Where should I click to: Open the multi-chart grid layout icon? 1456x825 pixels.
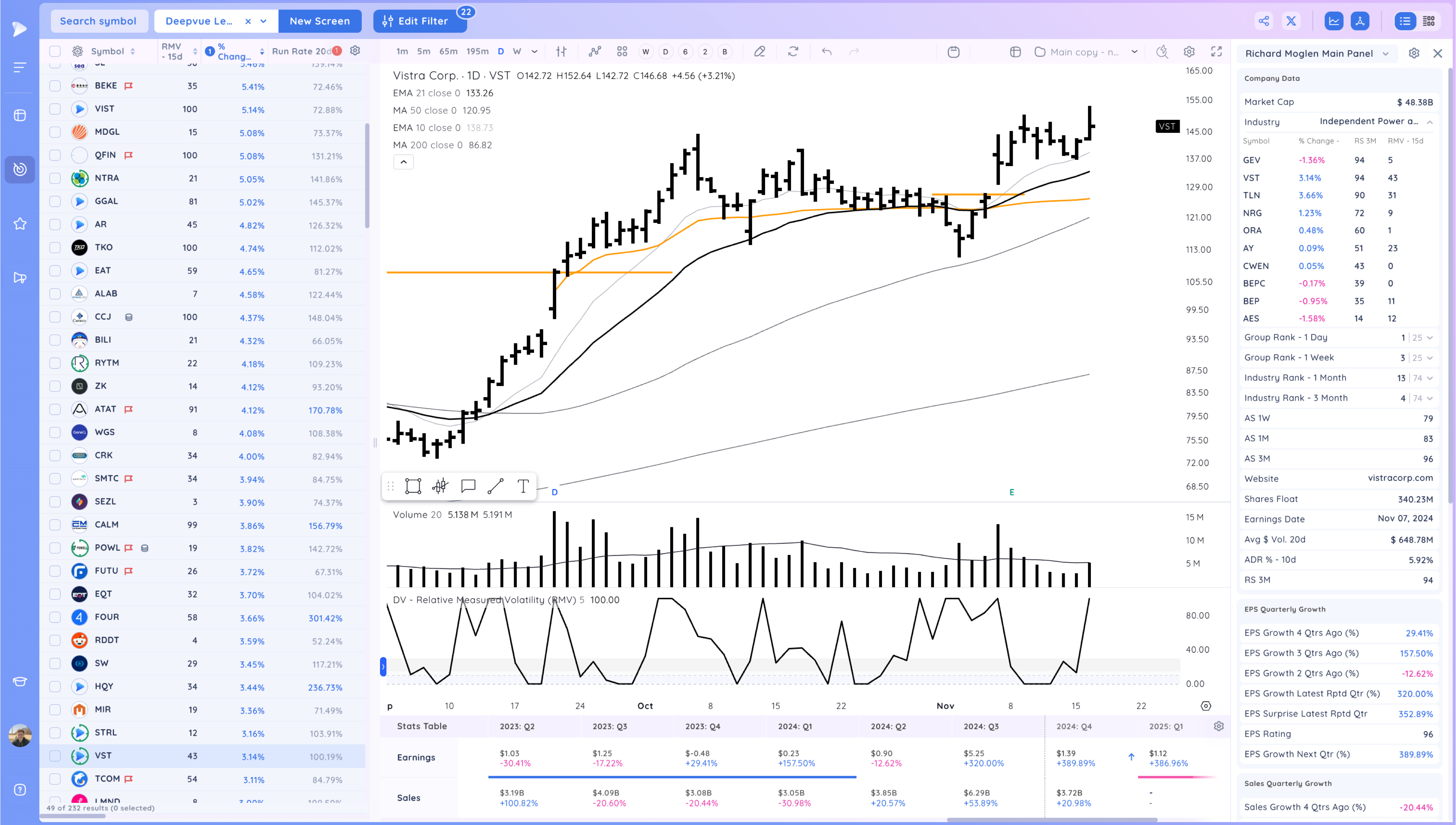click(622, 52)
